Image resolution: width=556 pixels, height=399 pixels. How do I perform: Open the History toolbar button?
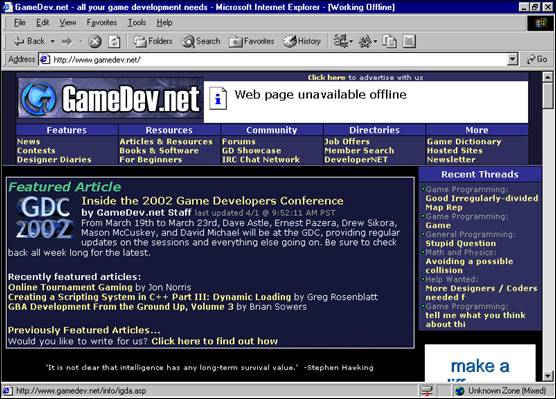pyautogui.click(x=302, y=41)
